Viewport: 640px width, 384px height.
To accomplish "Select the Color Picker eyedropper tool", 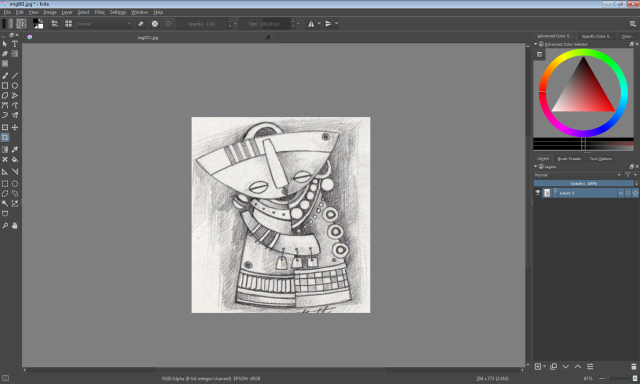I will (x=15, y=149).
